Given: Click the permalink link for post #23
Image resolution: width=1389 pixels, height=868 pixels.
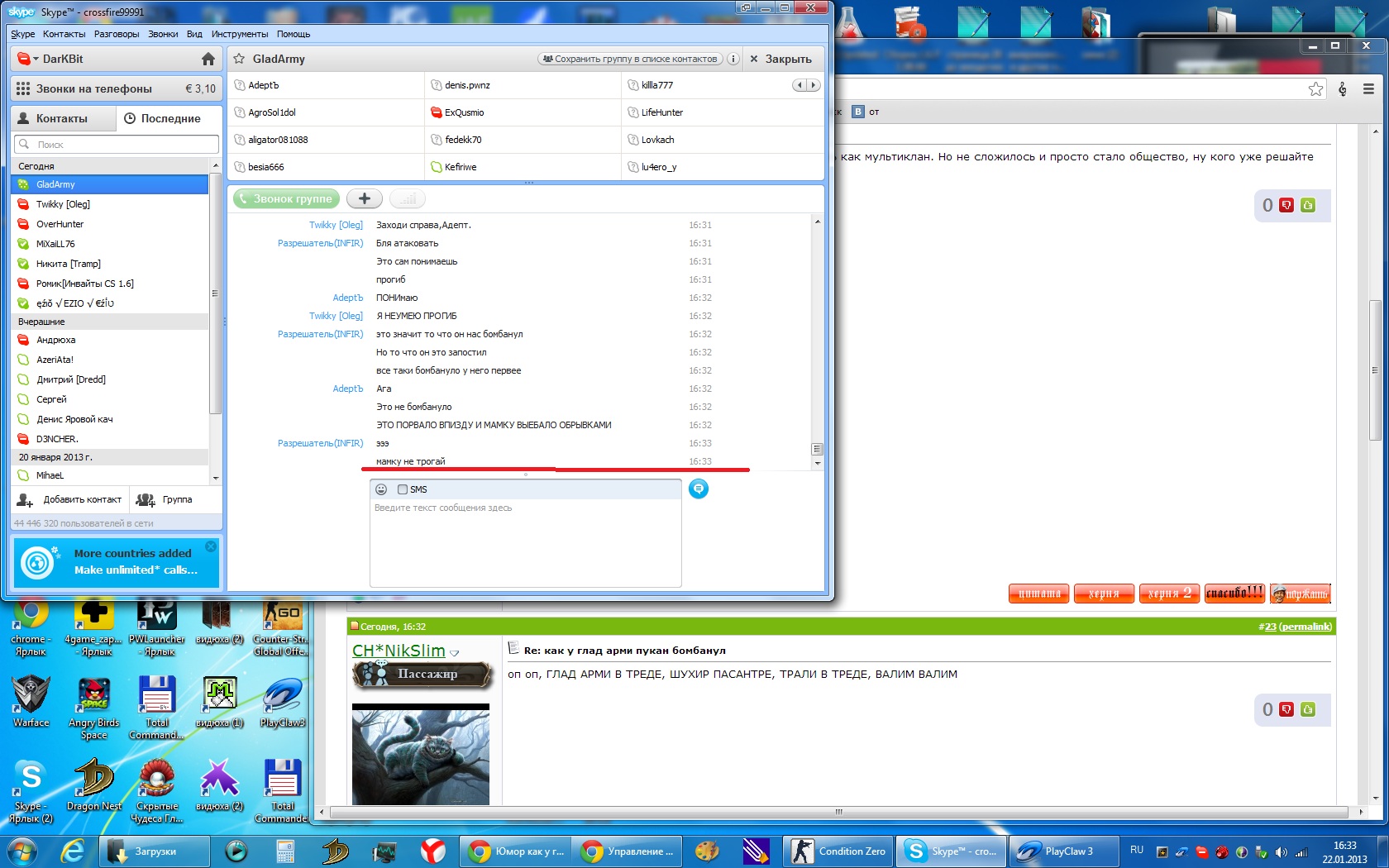Looking at the screenshot, I should coord(1305,627).
